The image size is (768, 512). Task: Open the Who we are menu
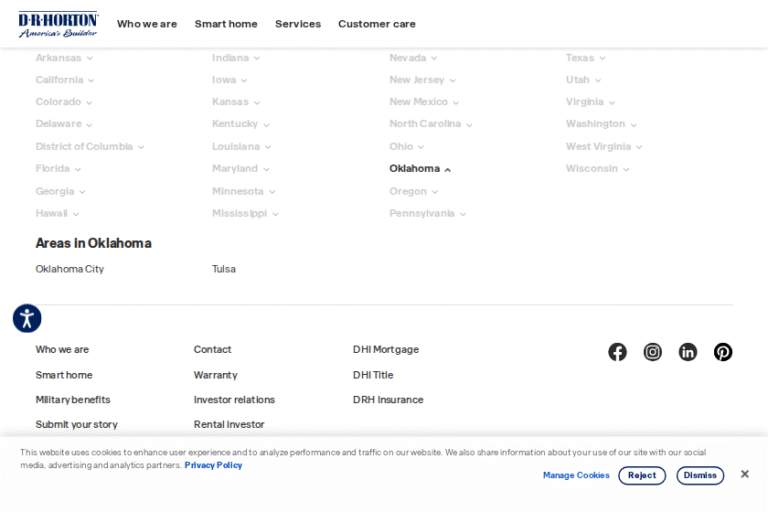(147, 24)
